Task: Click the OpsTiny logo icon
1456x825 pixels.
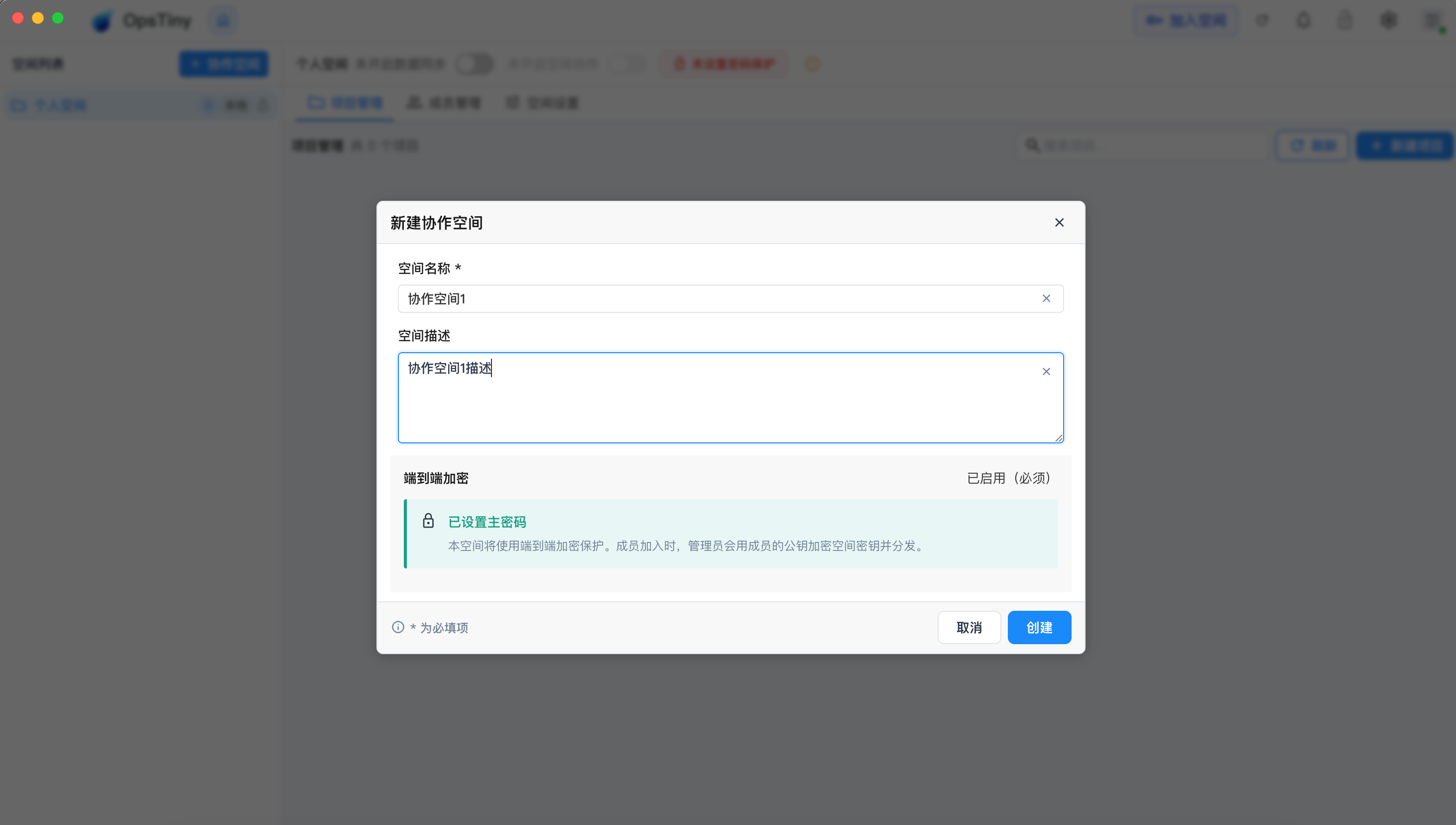Action: (x=103, y=21)
